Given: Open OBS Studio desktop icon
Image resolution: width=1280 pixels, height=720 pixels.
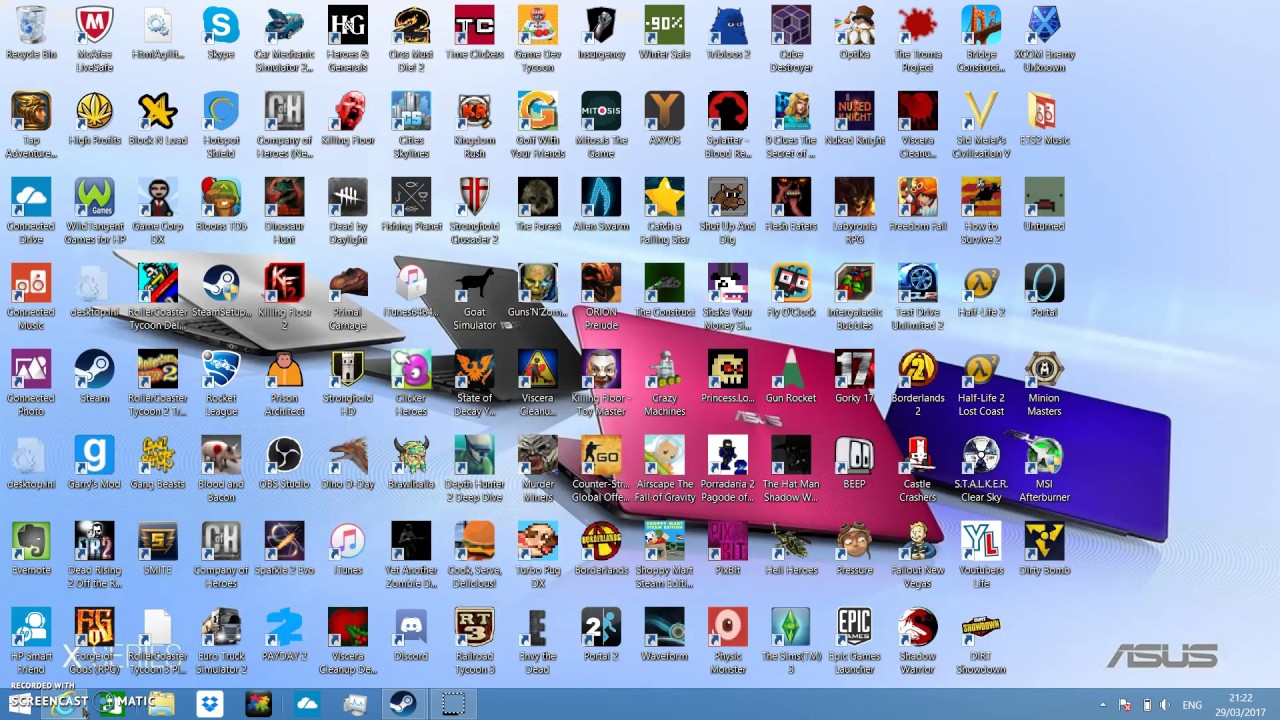Looking at the screenshot, I should 284,463.
